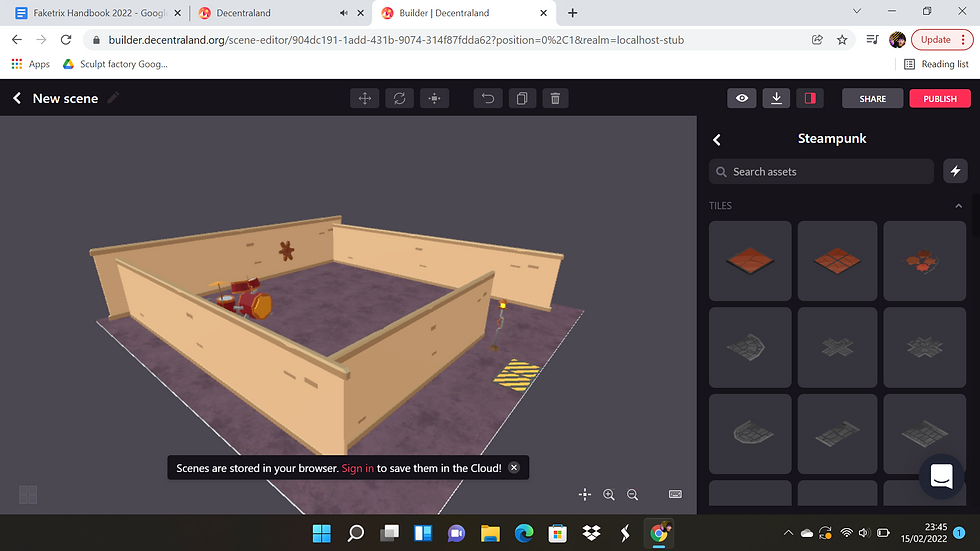Image resolution: width=980 pixels, height=551 pixels.
Task: Click the Sign in link in notification
Action: (358, 468)
